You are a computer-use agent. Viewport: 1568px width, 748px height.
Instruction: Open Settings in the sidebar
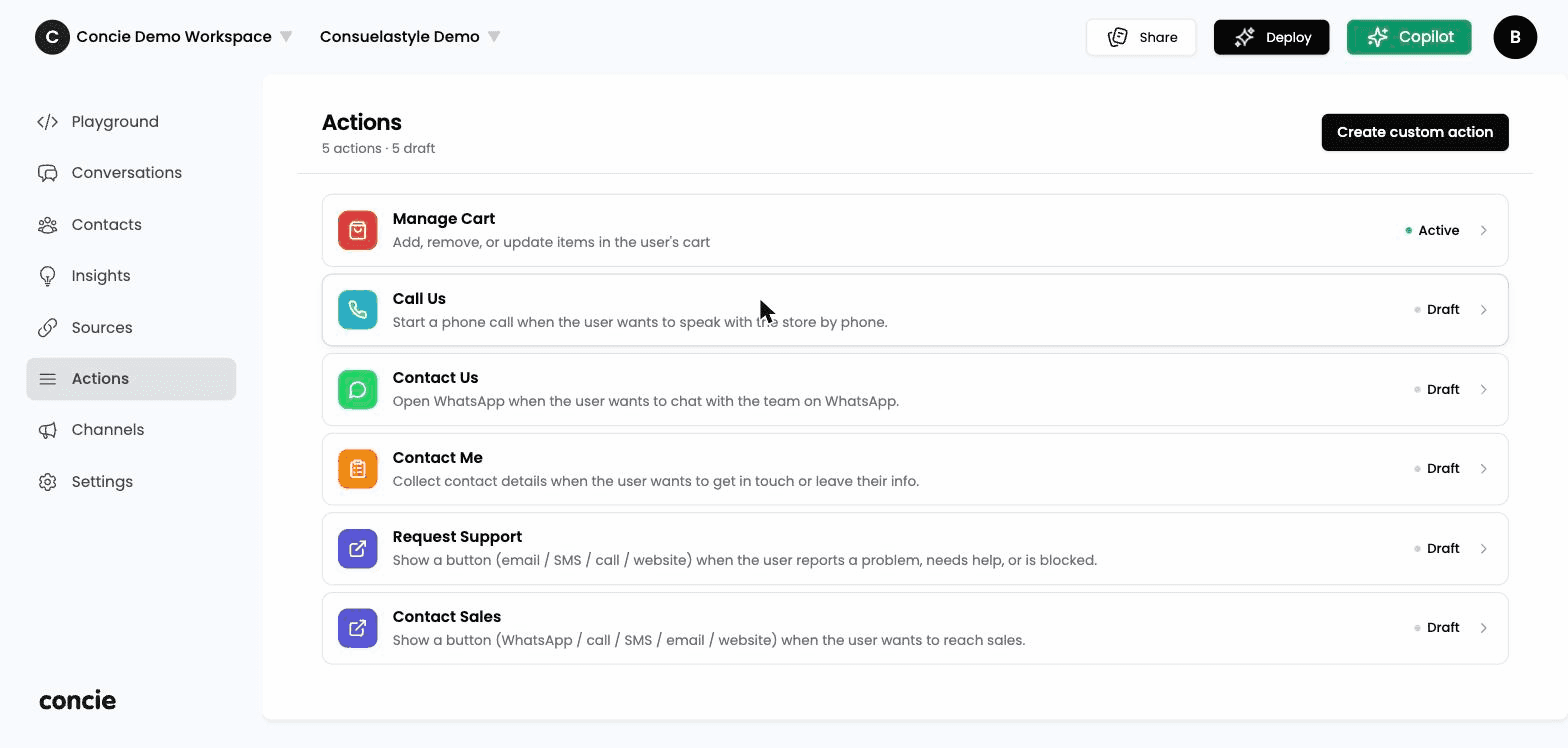click(x=131, y=482)
